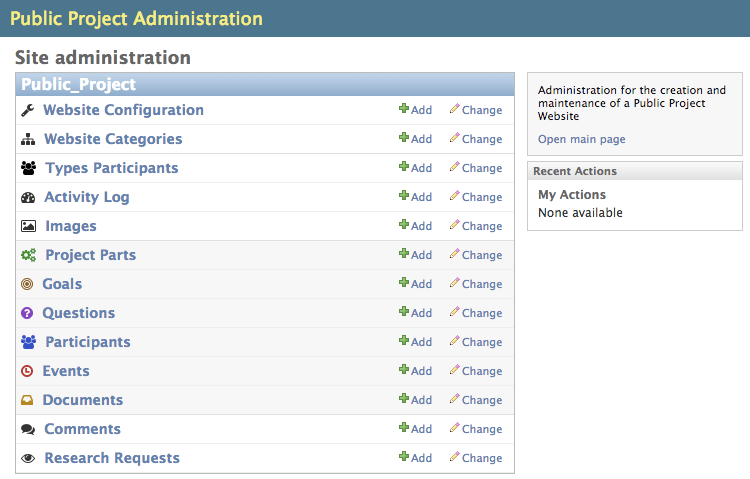The image size is (750, 479).
Task: Open the Documents model list
Action: (x=83, y=400)
